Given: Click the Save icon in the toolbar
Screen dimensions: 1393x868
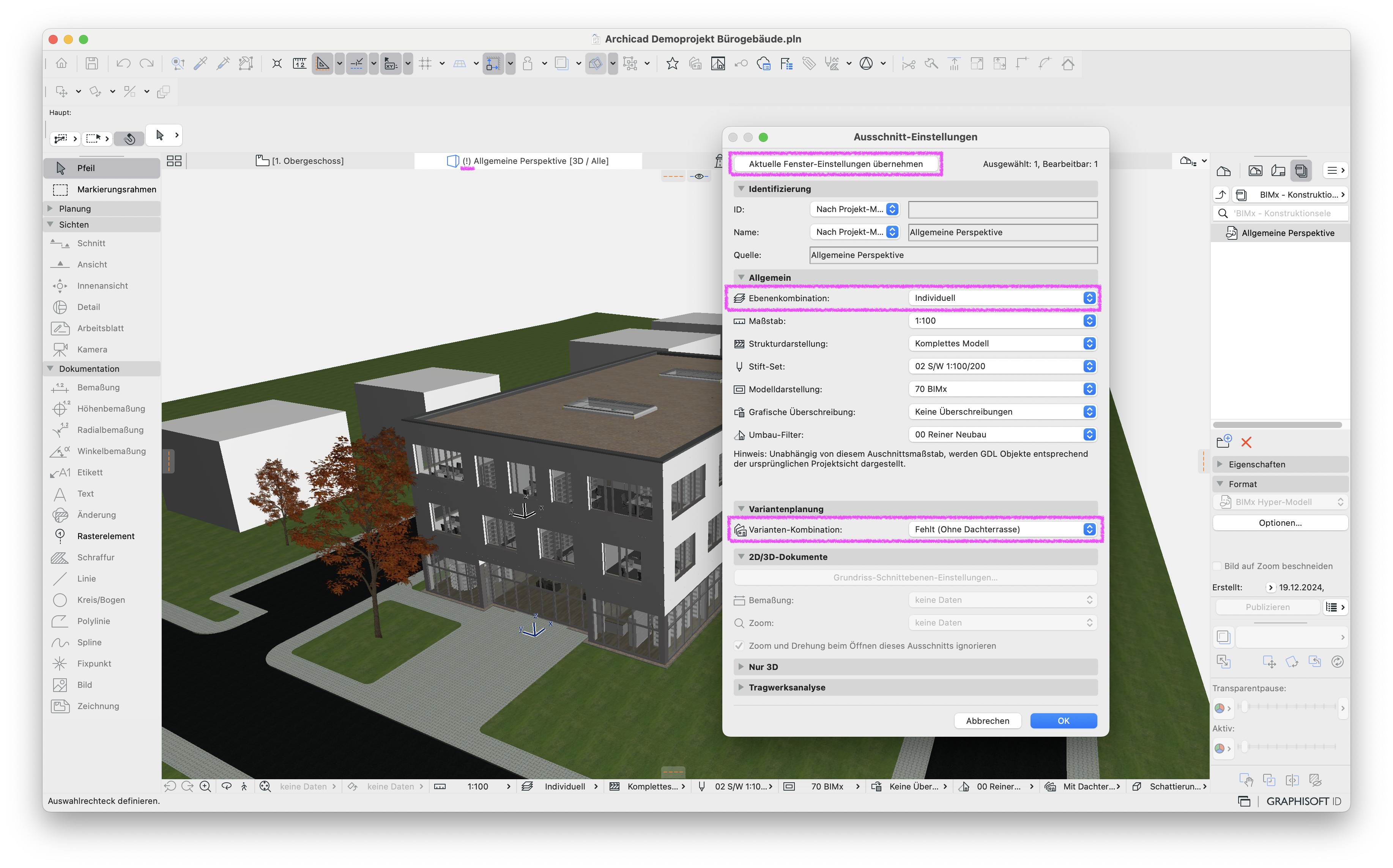Looking at the screenshot, I should [x=92, y=63].
